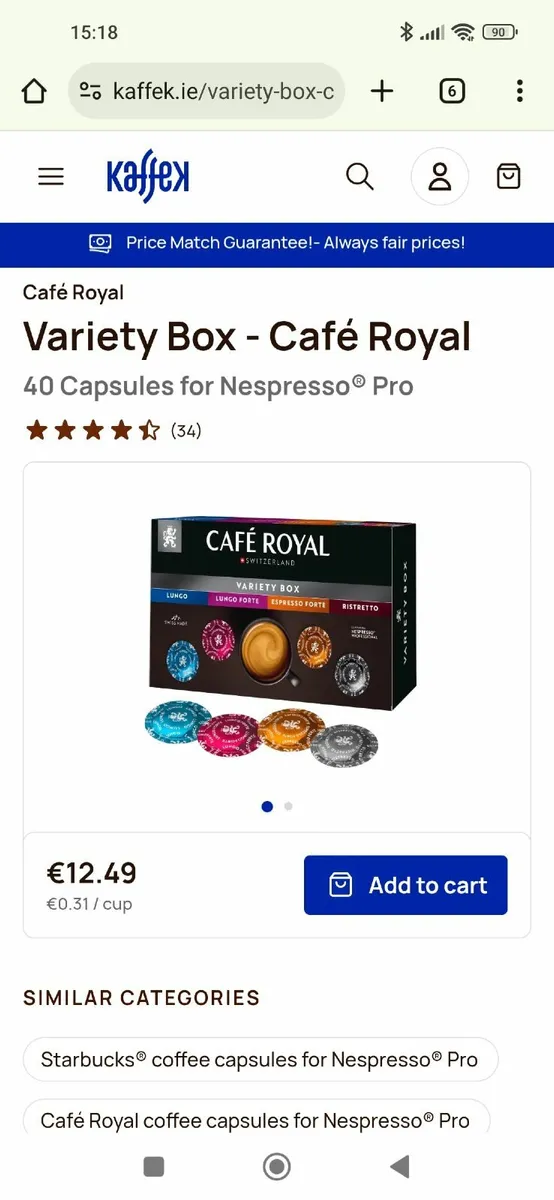Open Starbucks coffee capsules for Nespresso Pro

tap(260, 1059)
